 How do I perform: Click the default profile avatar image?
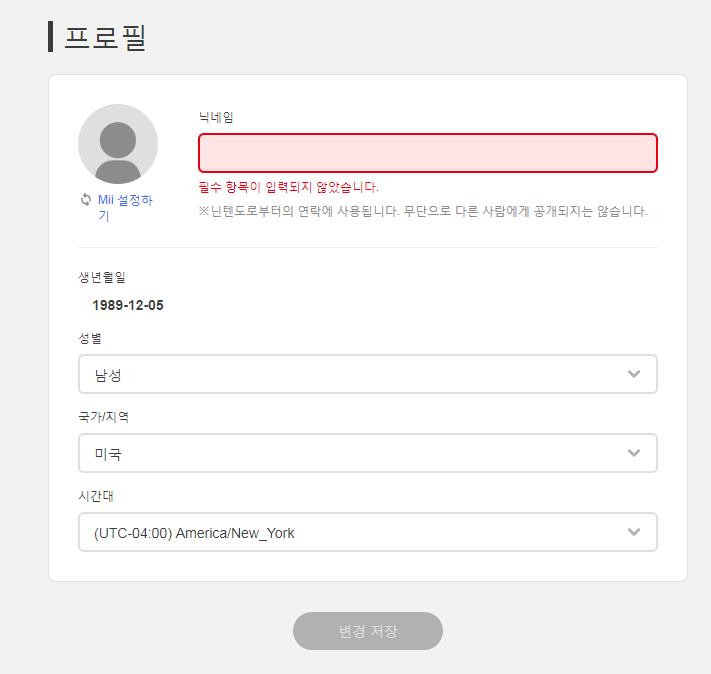[x=118, y=144]
